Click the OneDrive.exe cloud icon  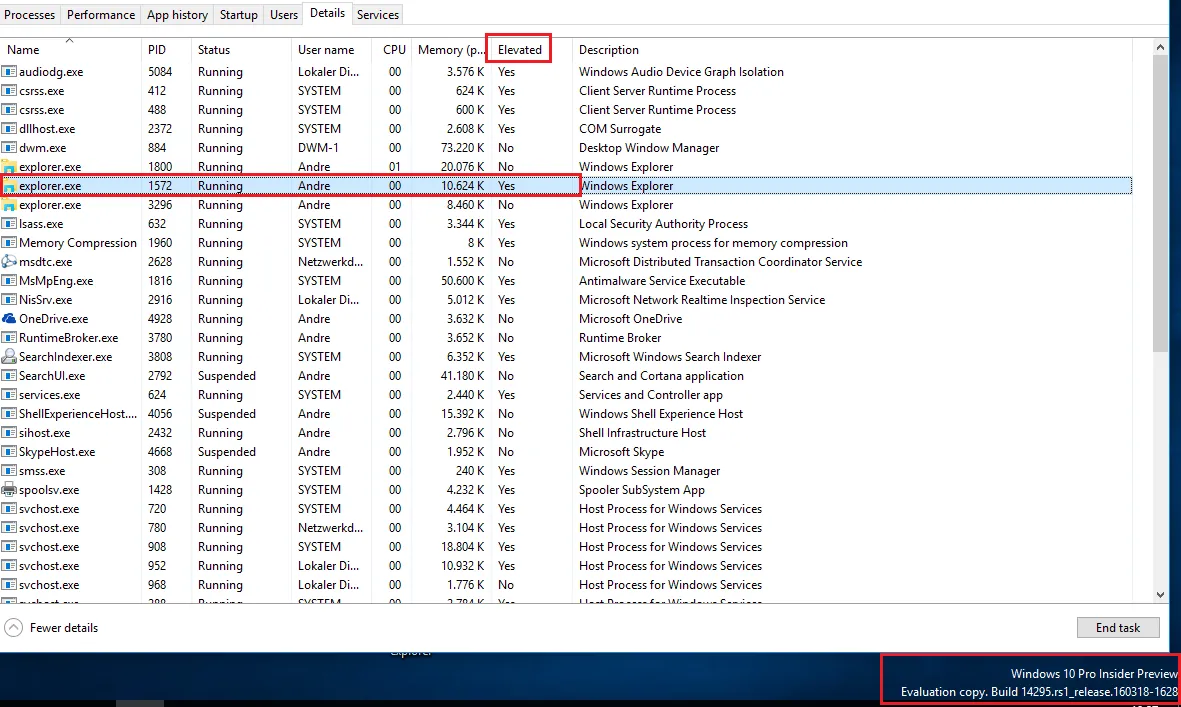click(9, 318)
